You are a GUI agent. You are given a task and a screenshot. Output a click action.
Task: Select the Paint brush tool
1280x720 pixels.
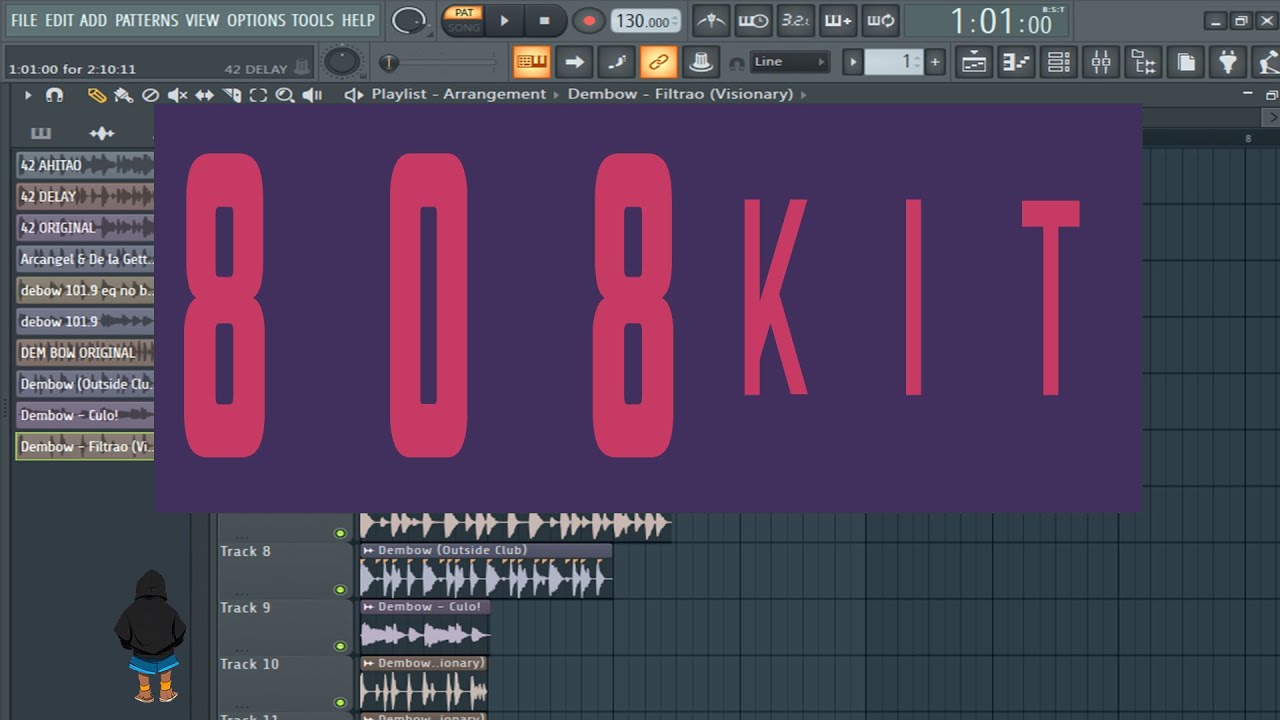124,95
